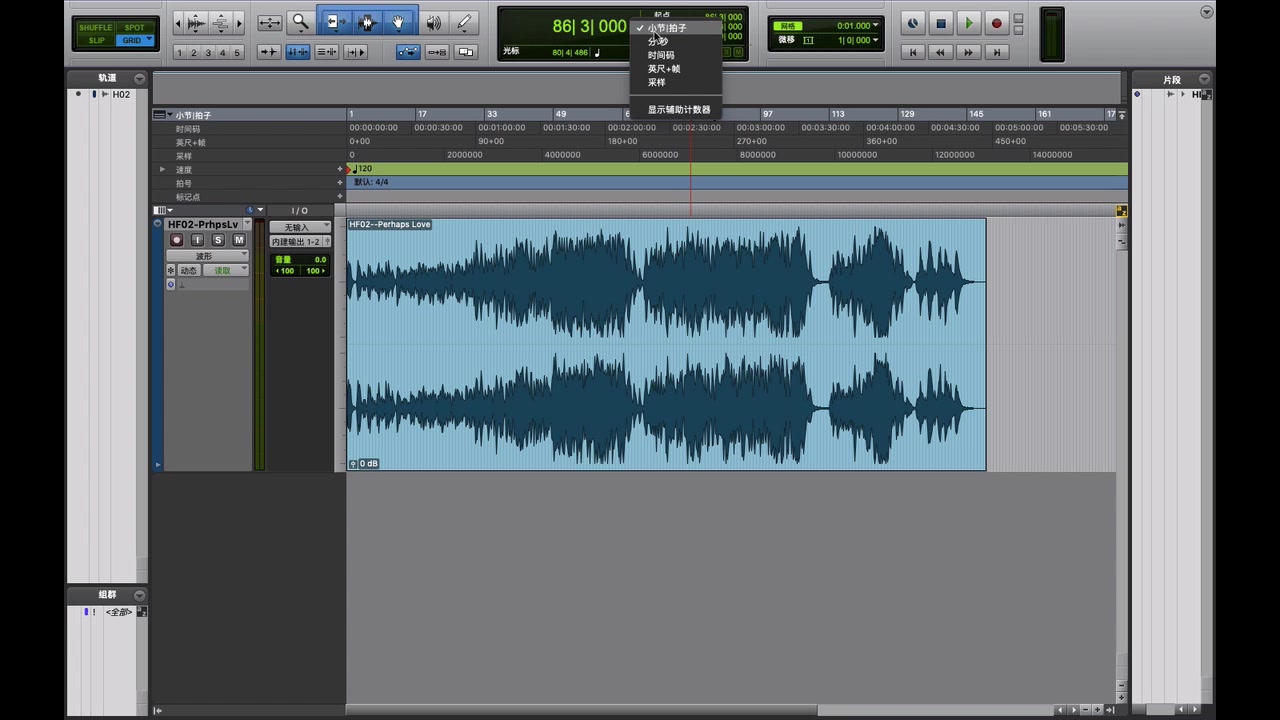Image resolution: width=1280 pixels, height=720 pixels.
Task: Open toolbar options menu arrow
Action: 1206,12
